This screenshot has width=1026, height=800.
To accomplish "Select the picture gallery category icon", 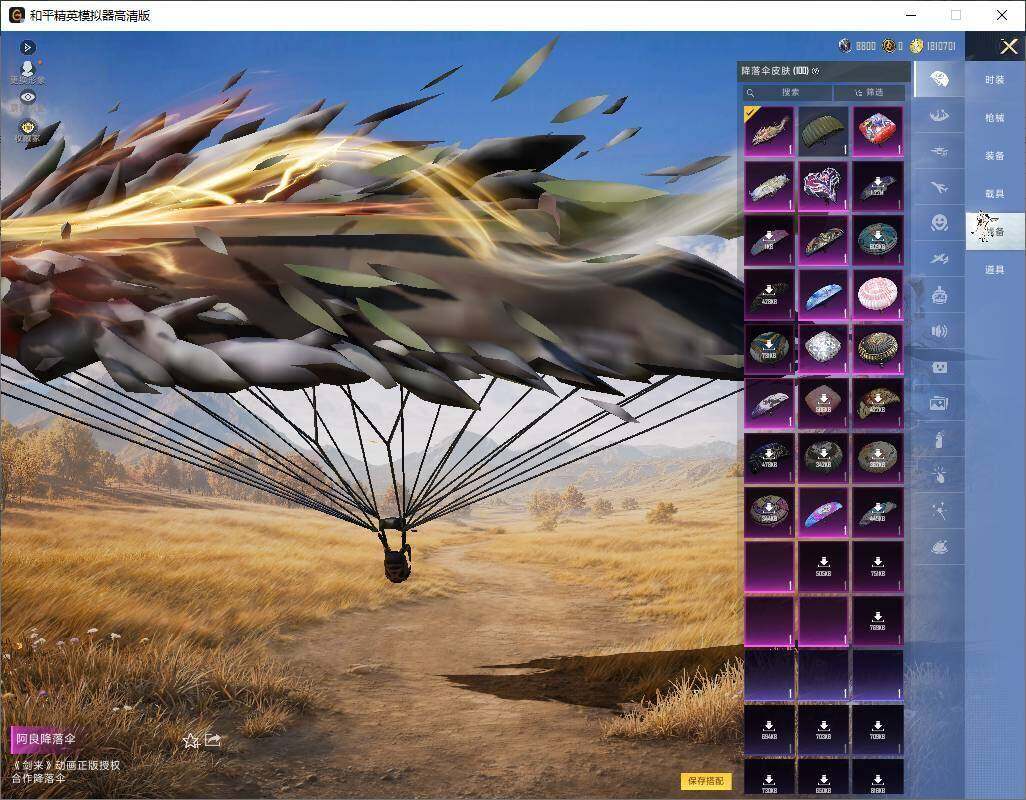I will click(x=939, y=403).
